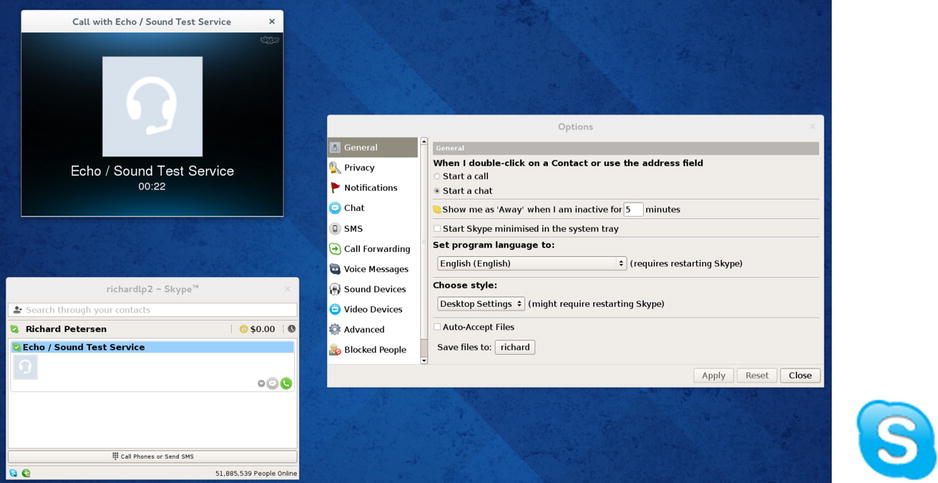Click the Options sidebar scroll-up arrow
This screenshot has height=483, width=938.
pos(424,141)
